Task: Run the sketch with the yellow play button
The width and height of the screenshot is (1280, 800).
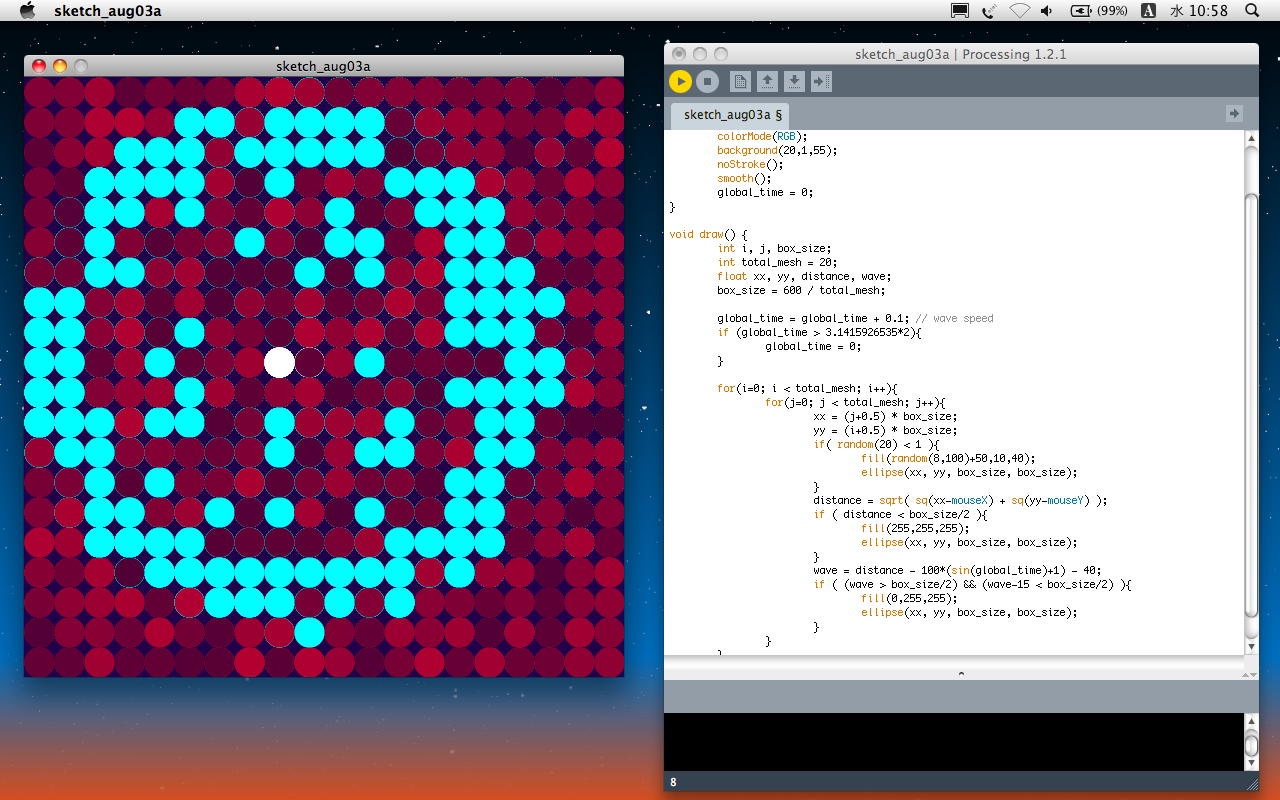Action: pos(680,81)
